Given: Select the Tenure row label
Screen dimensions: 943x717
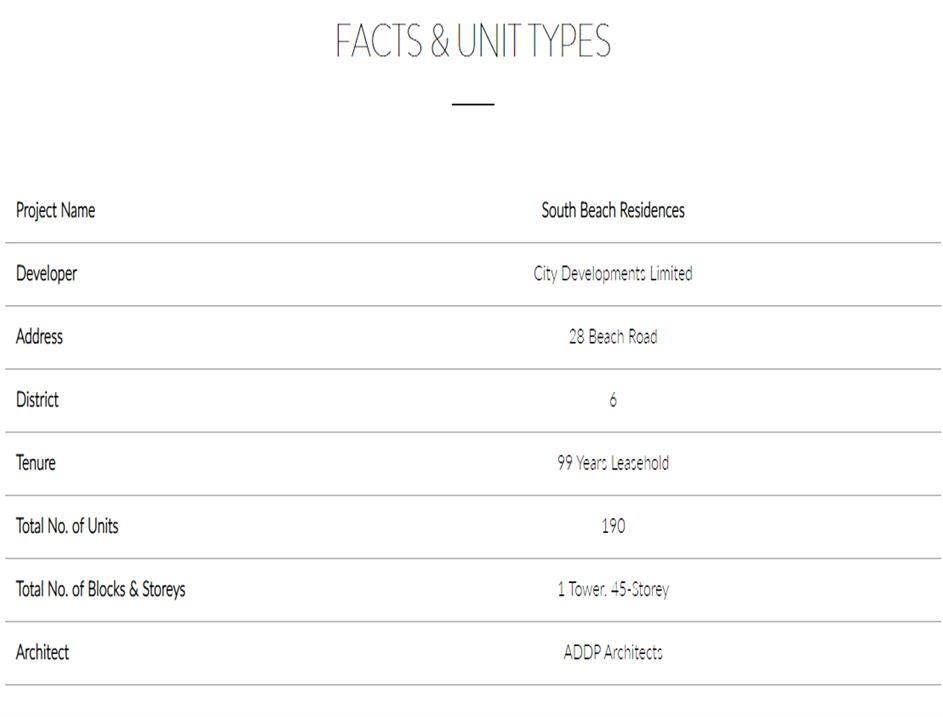Looking at the screenshot, I should coord(36,462).
